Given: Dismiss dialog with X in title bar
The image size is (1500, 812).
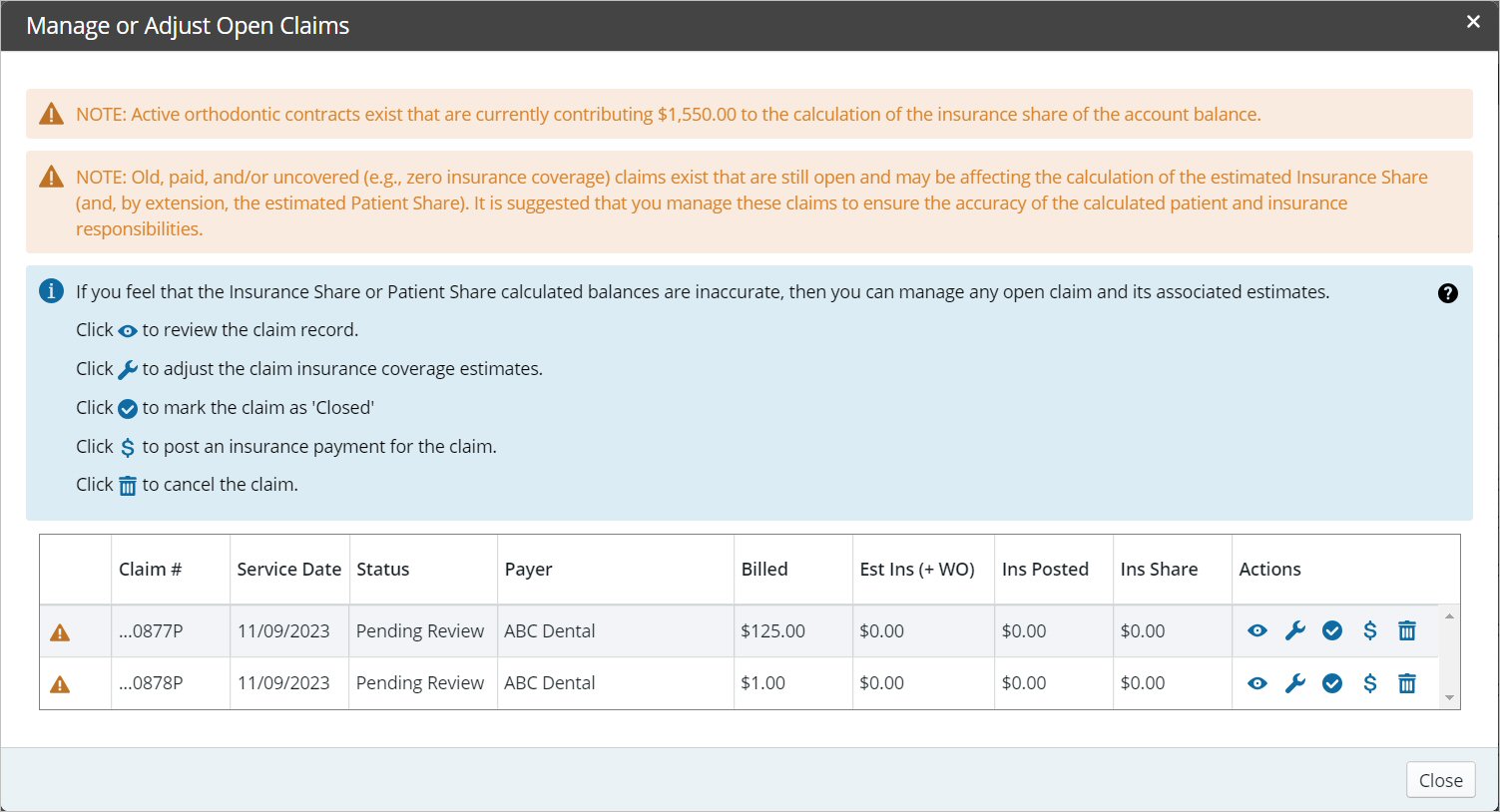Looking at the screenshot, I should (1473, 22).
